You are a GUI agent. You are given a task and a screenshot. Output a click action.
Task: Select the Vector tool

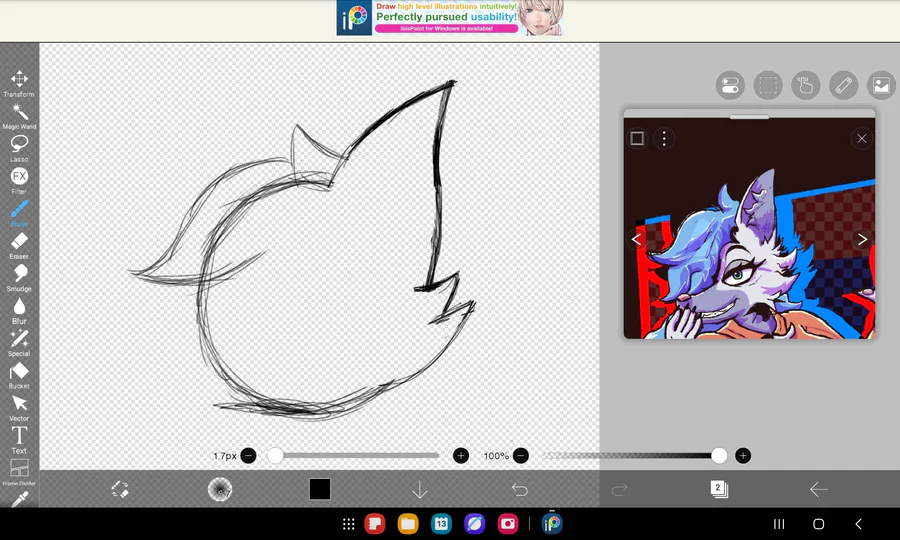[19, 407]
